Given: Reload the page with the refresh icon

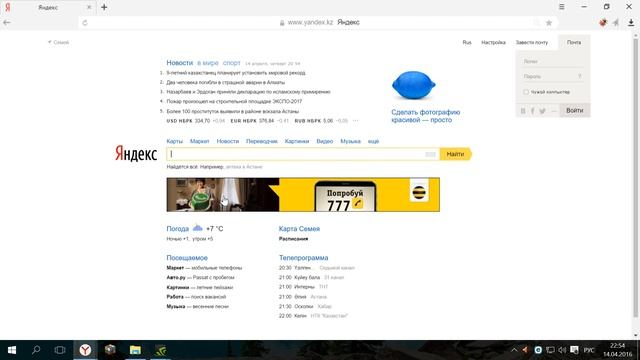Looking at the screenshot, I should pos(85,23).
